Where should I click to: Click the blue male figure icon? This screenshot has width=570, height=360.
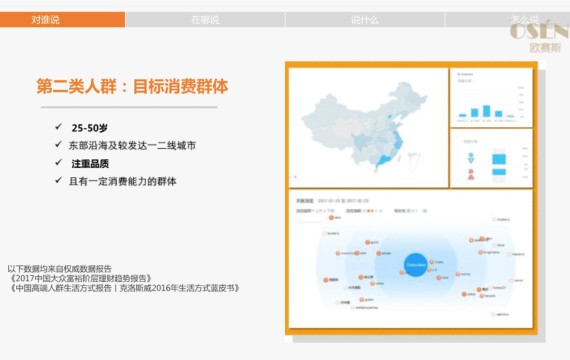coord(471,158)
